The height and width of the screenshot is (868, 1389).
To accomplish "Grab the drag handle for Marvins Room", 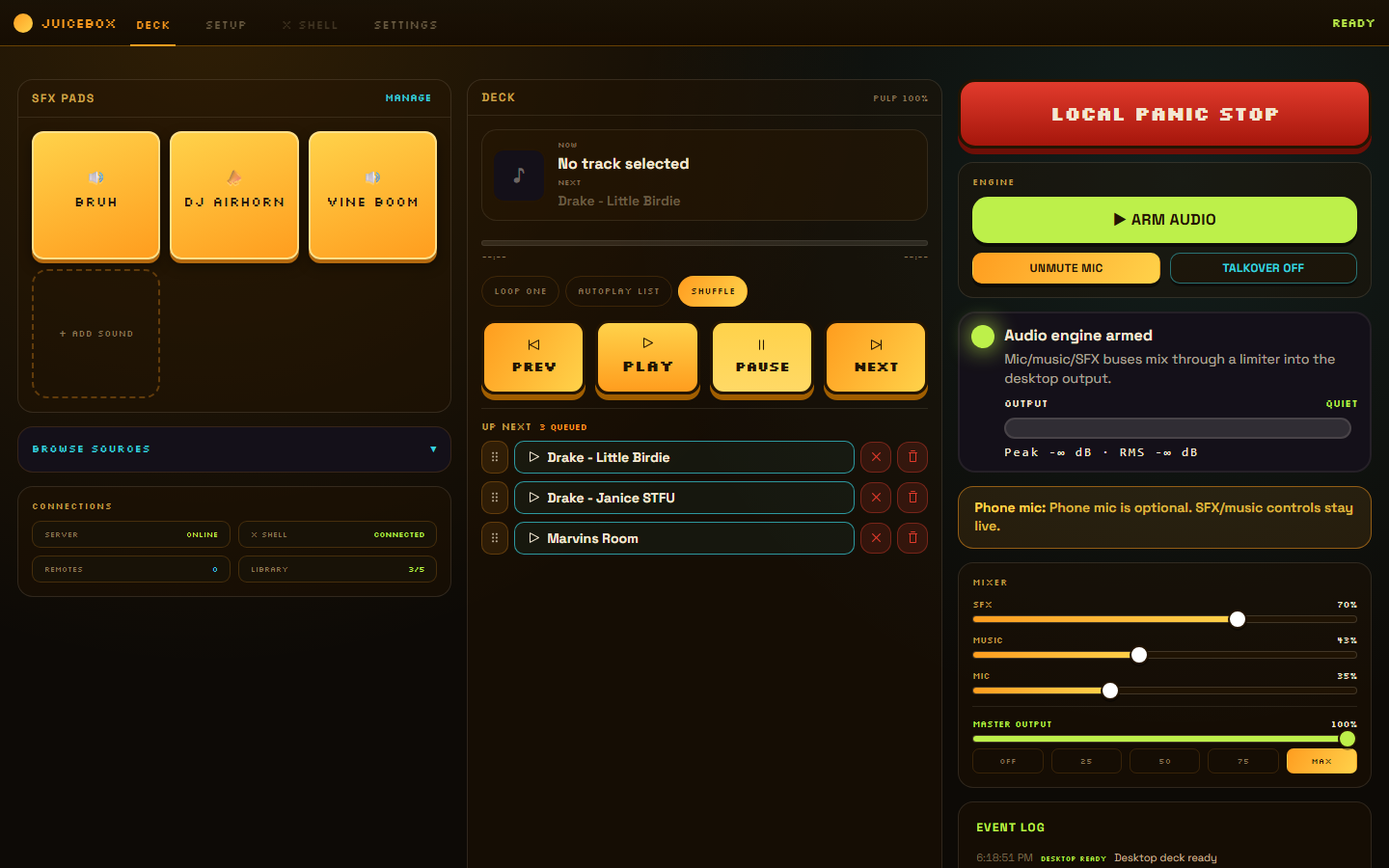I will [495, 538].
